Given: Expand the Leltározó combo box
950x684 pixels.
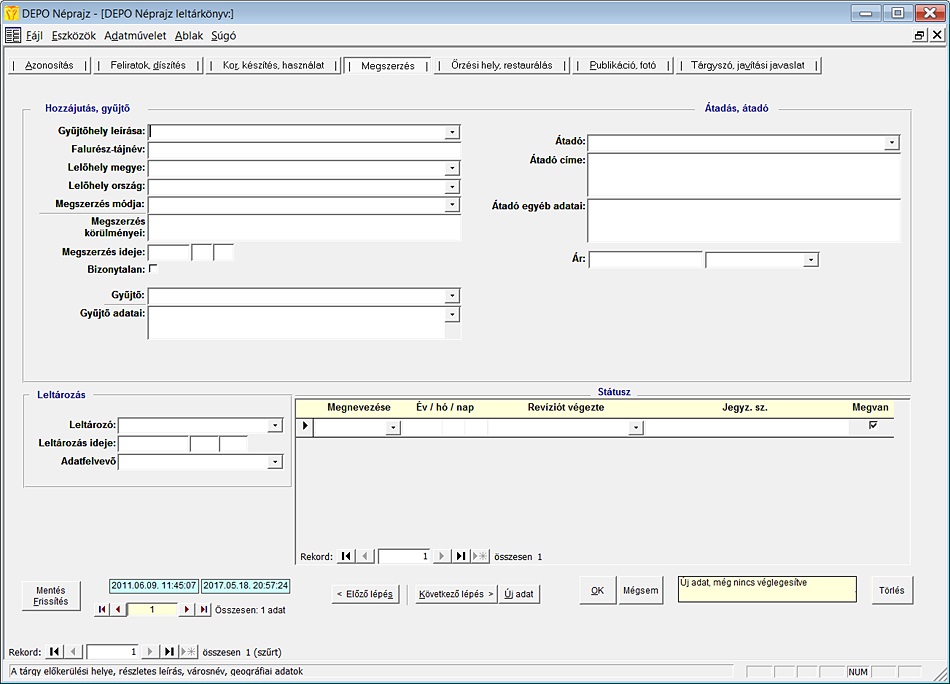Looking at the screenshot, I should click(x=275, y=426).
